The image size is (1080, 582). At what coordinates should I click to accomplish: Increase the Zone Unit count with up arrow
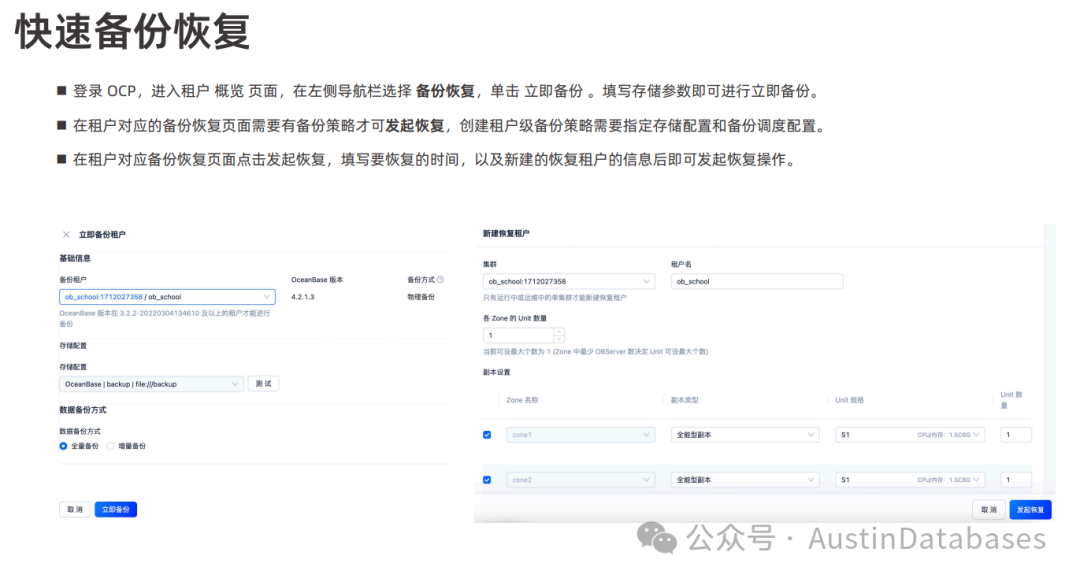pyautogui.click(x=559, y=332)
